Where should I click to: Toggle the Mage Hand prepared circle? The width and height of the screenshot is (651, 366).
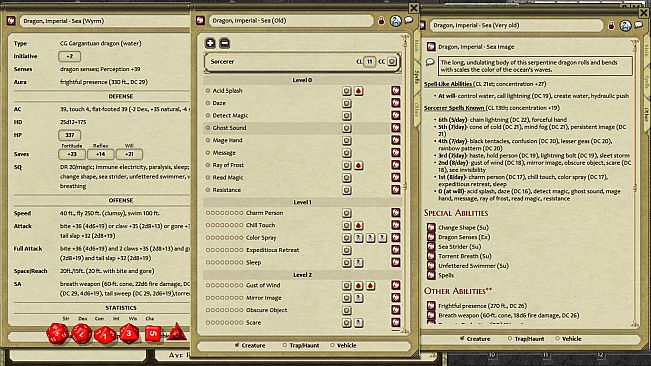(x=208, y=140)
